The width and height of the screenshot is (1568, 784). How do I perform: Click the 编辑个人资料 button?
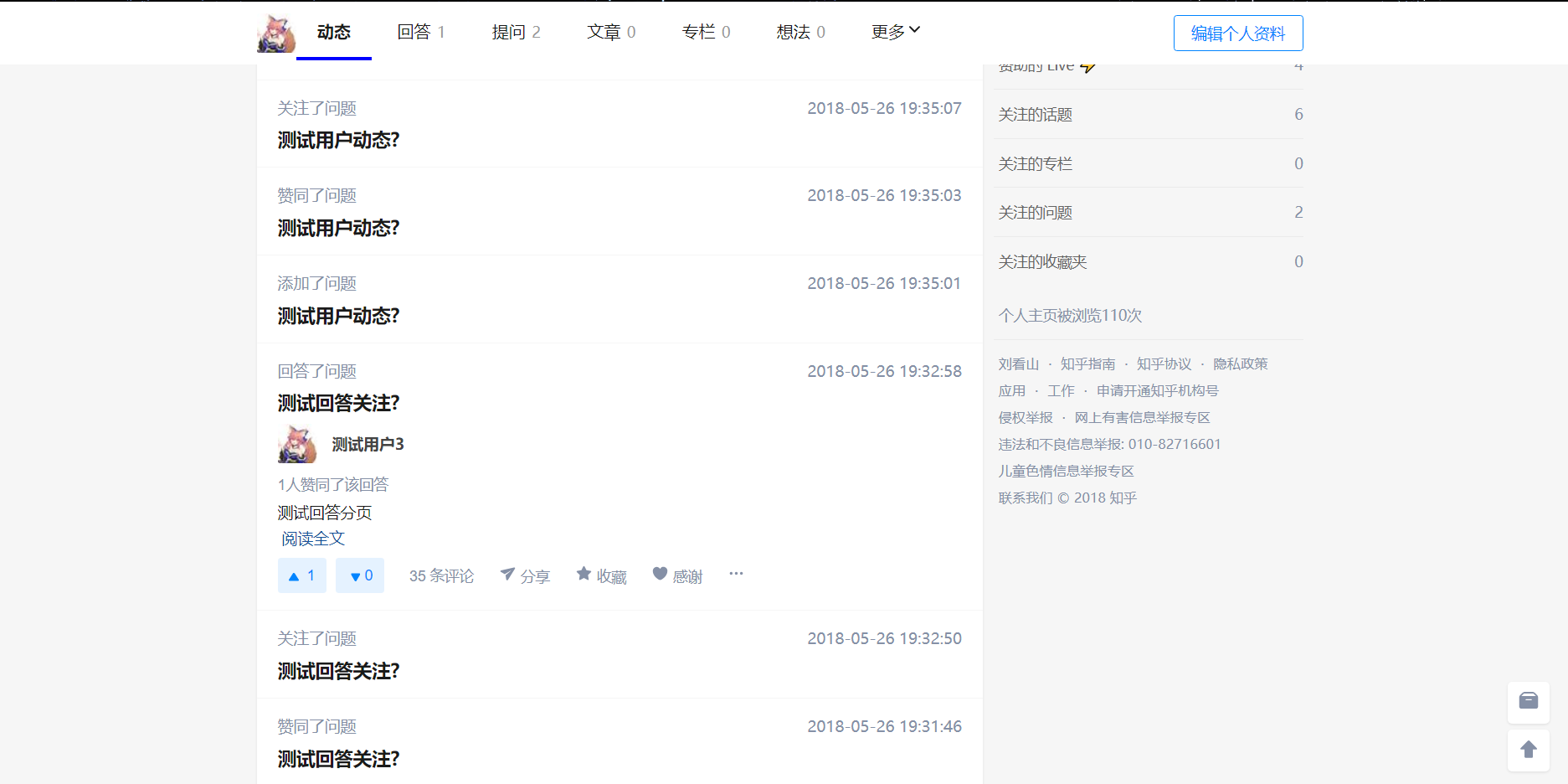1238,34
